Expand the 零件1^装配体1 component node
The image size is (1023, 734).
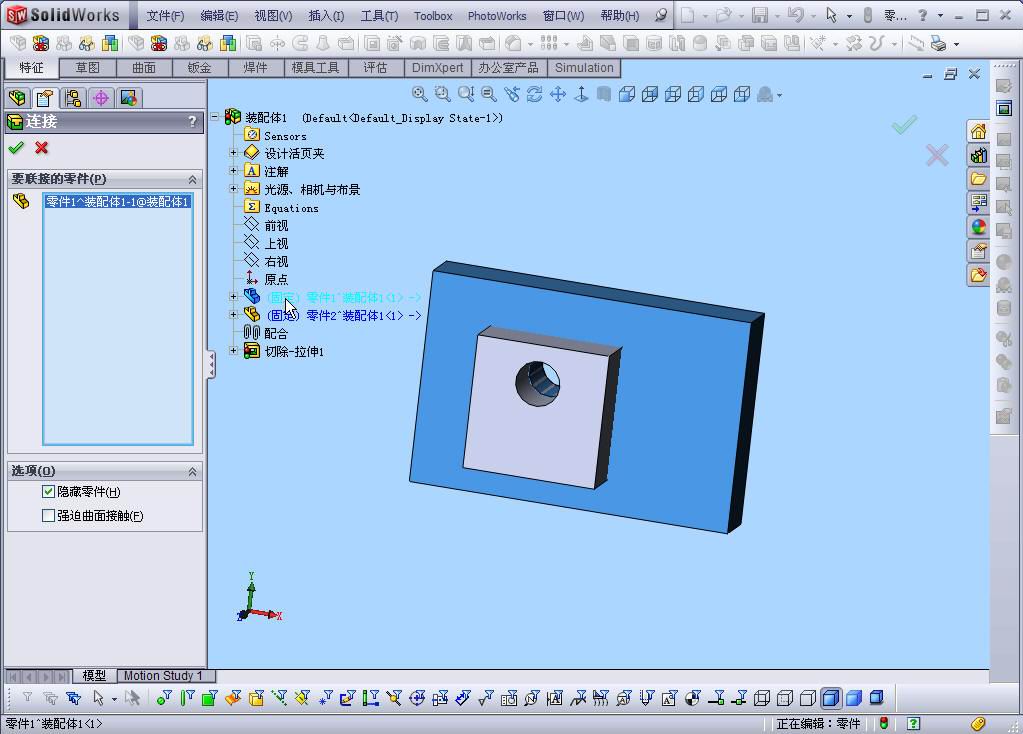pyautogui.click(x=233, y=297)
